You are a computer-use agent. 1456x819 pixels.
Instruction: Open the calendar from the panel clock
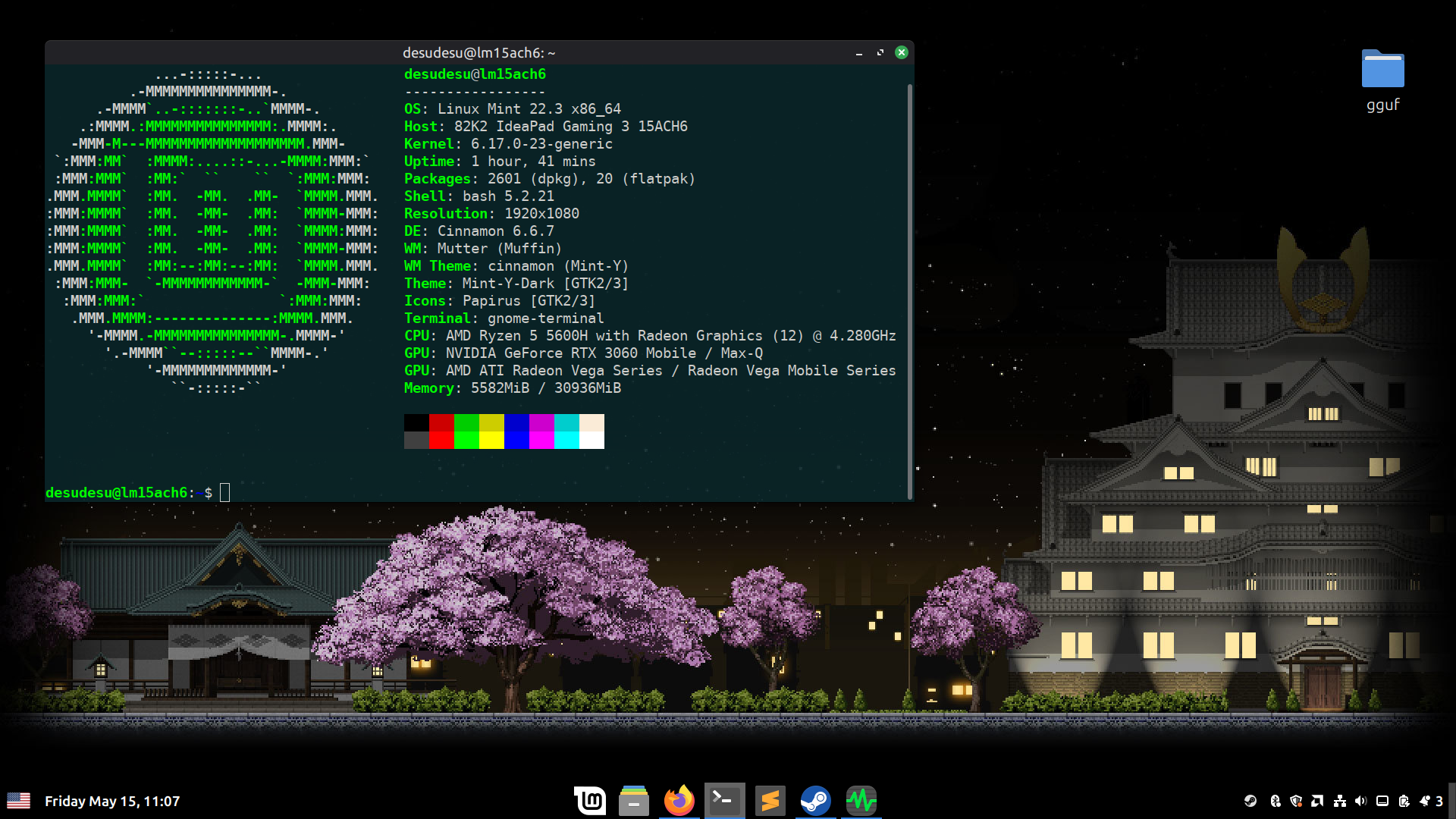pyautogui.click(x=112, y=801)
